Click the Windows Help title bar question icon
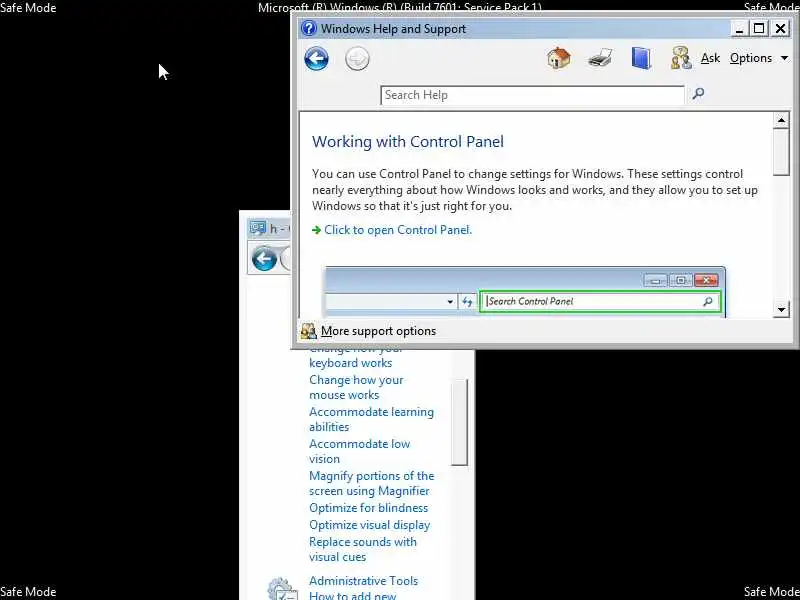800x600 pixels. tap(309, 28)
